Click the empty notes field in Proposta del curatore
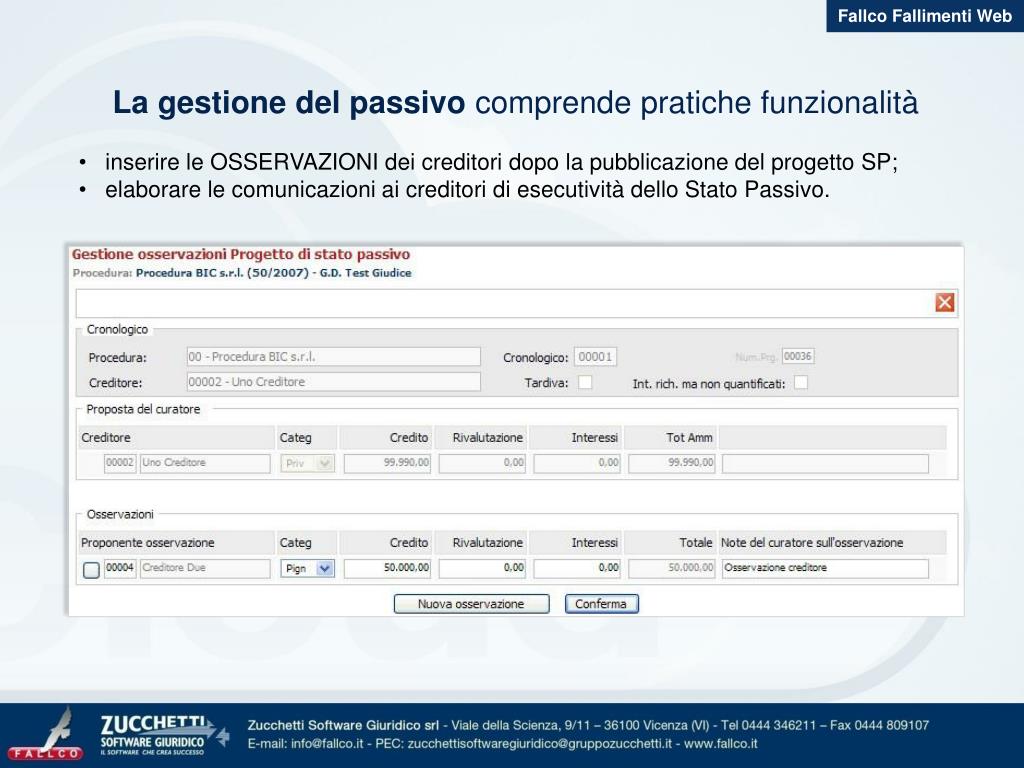 pyautogui.click(x=825, y=463)
